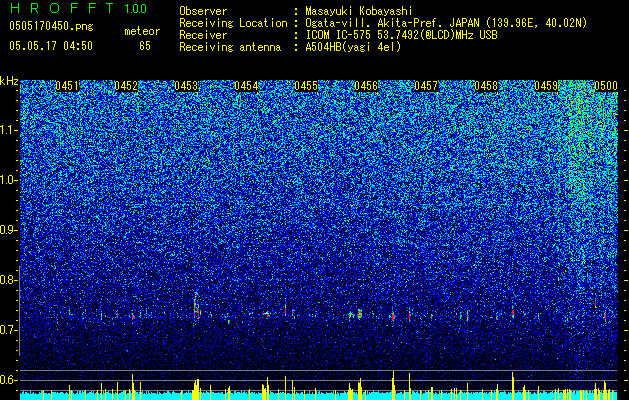Click the Ogata-vill. Akita-Pref. JAPAN location text

pyautogui.click(x=446, y=23)
